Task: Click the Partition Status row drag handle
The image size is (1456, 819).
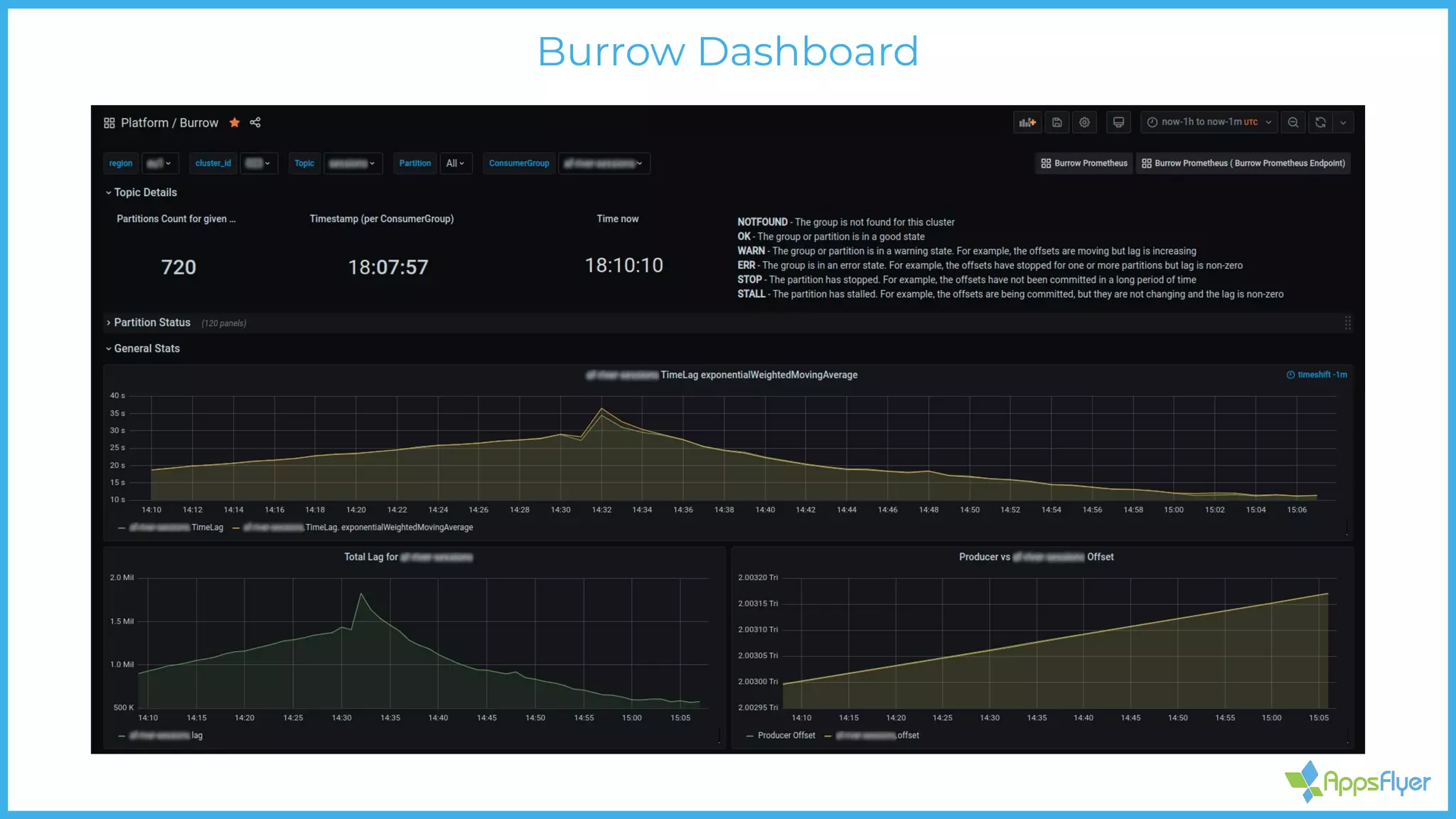Action: [1347, 323]
